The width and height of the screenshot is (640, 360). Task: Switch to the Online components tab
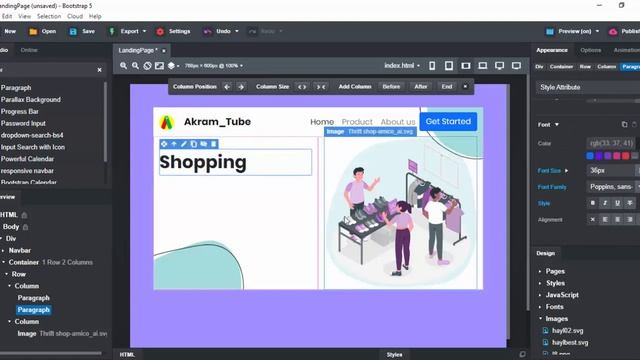[x=29, y=50]
